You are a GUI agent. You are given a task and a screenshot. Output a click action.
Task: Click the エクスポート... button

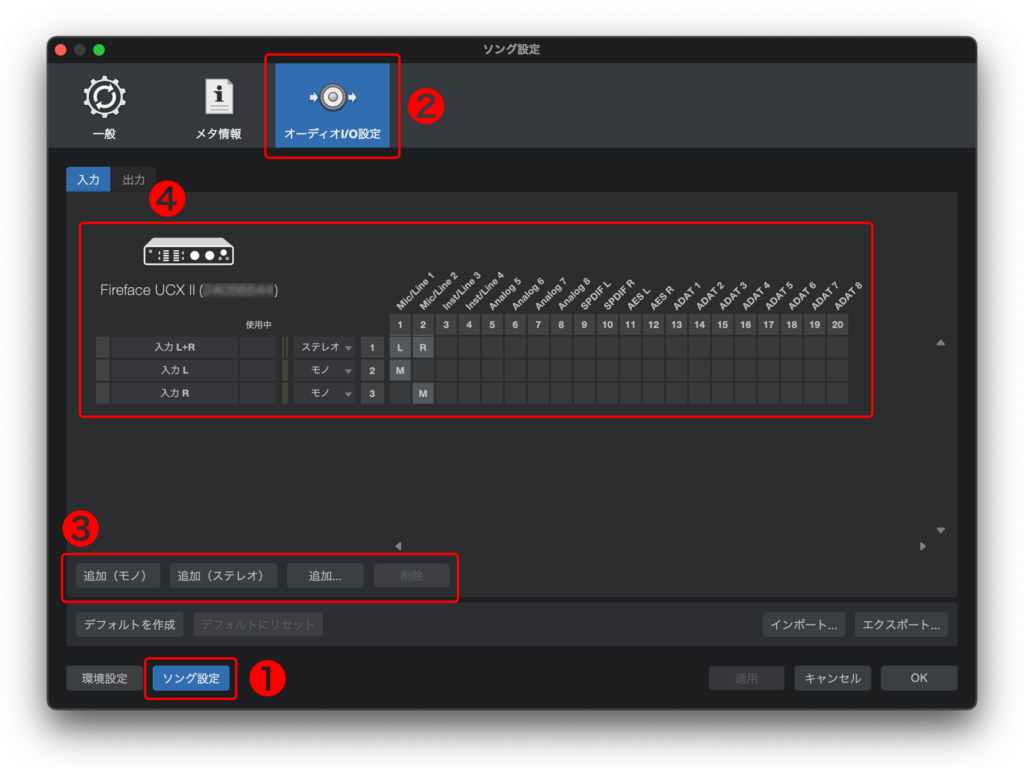(x=901, y=625)
